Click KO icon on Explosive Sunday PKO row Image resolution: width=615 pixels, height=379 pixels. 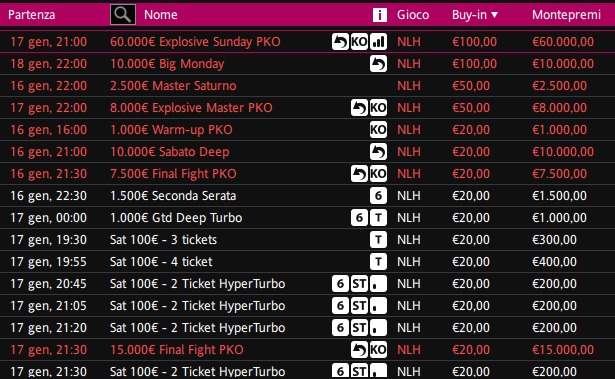[x=359, y=42]
